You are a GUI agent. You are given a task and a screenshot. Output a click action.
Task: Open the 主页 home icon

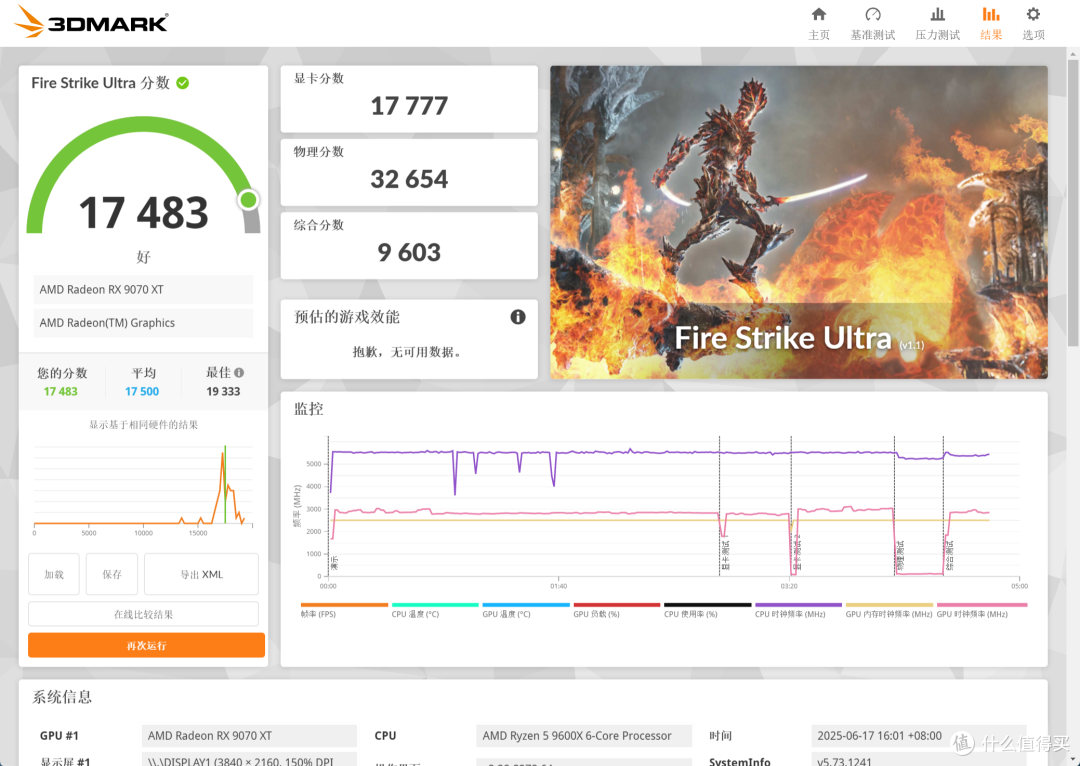point(818,14)
